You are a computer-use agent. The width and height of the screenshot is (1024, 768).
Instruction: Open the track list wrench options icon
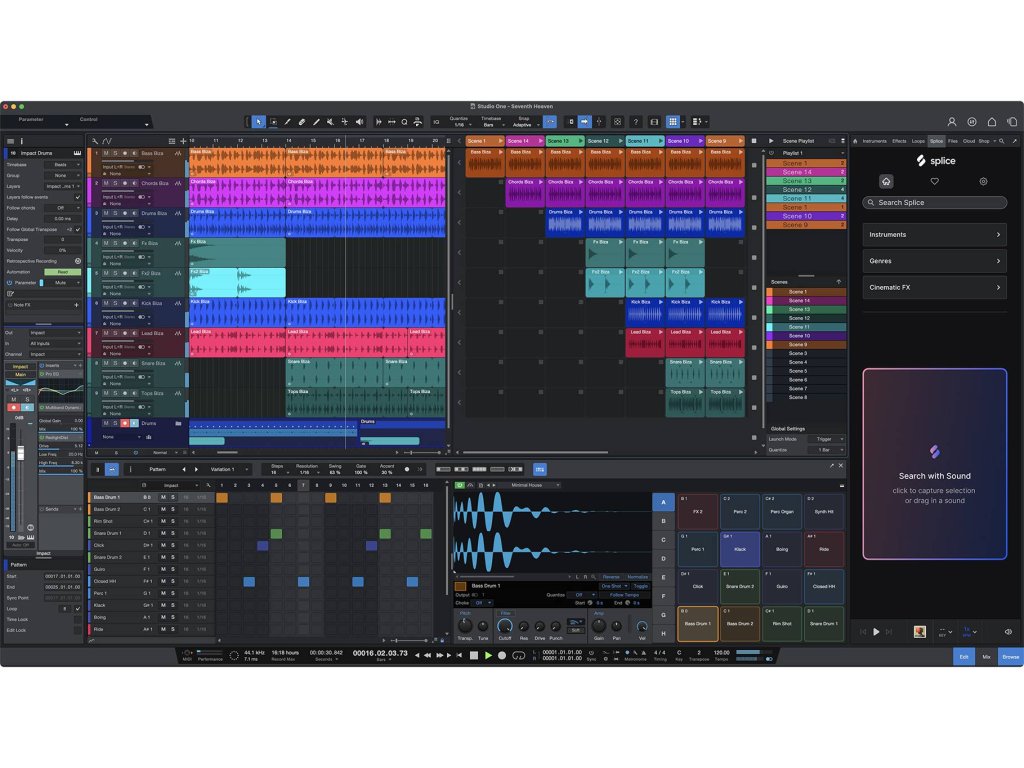click(x=95, y=141)
